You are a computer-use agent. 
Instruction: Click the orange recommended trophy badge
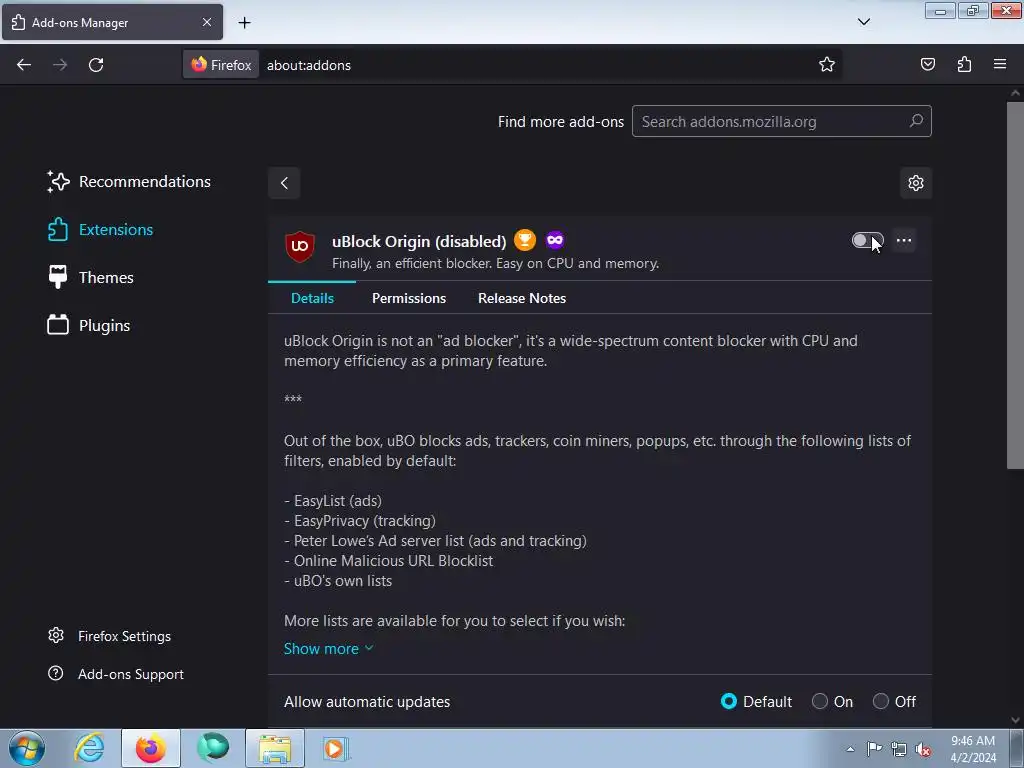pyautogui.click(x=524, y=240)
